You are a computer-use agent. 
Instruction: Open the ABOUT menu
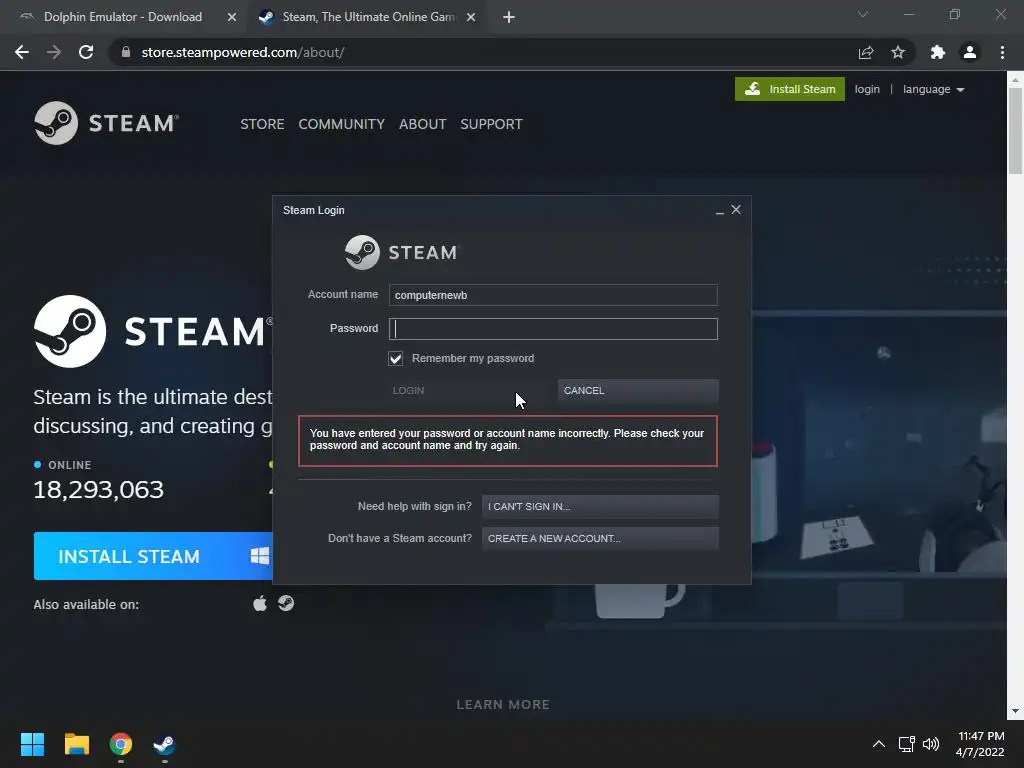point(423,124)
